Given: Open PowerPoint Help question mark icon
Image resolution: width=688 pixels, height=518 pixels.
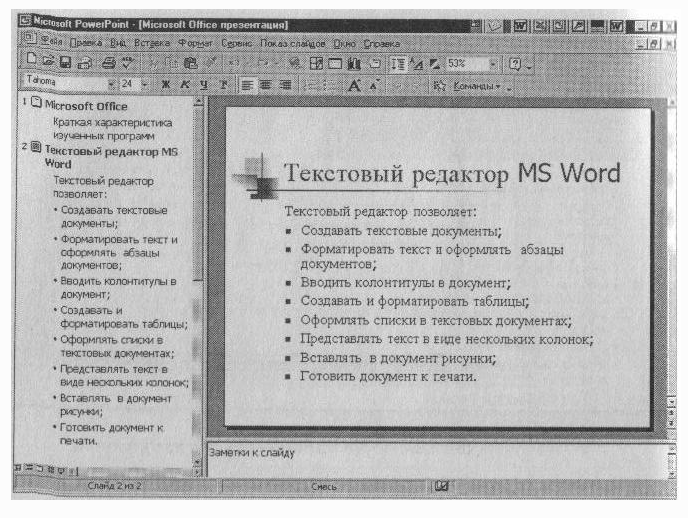Looking at the screenshot, I should point(515,64).
